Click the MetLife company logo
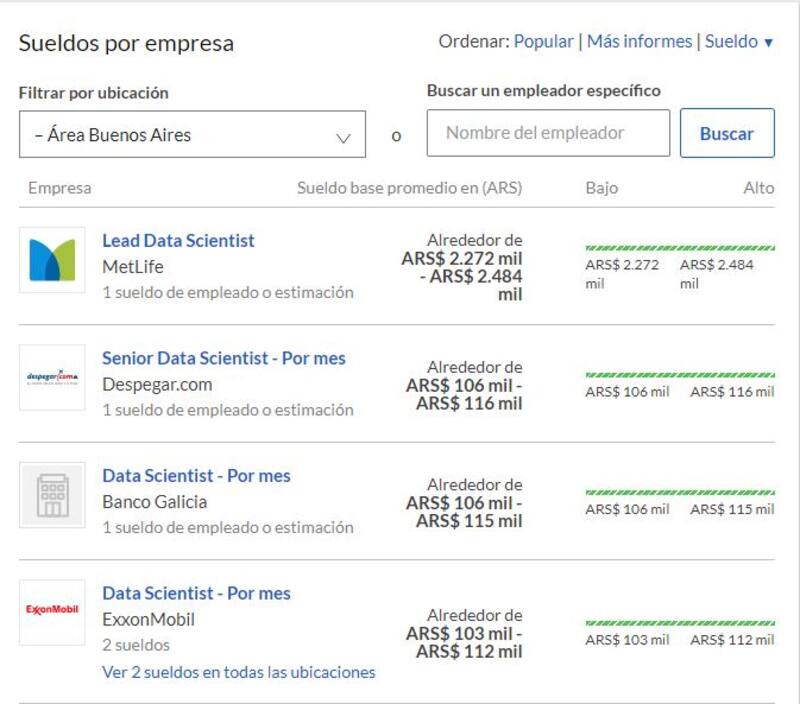The height and width of the screenshot is (704, 800). pos(52,260)
